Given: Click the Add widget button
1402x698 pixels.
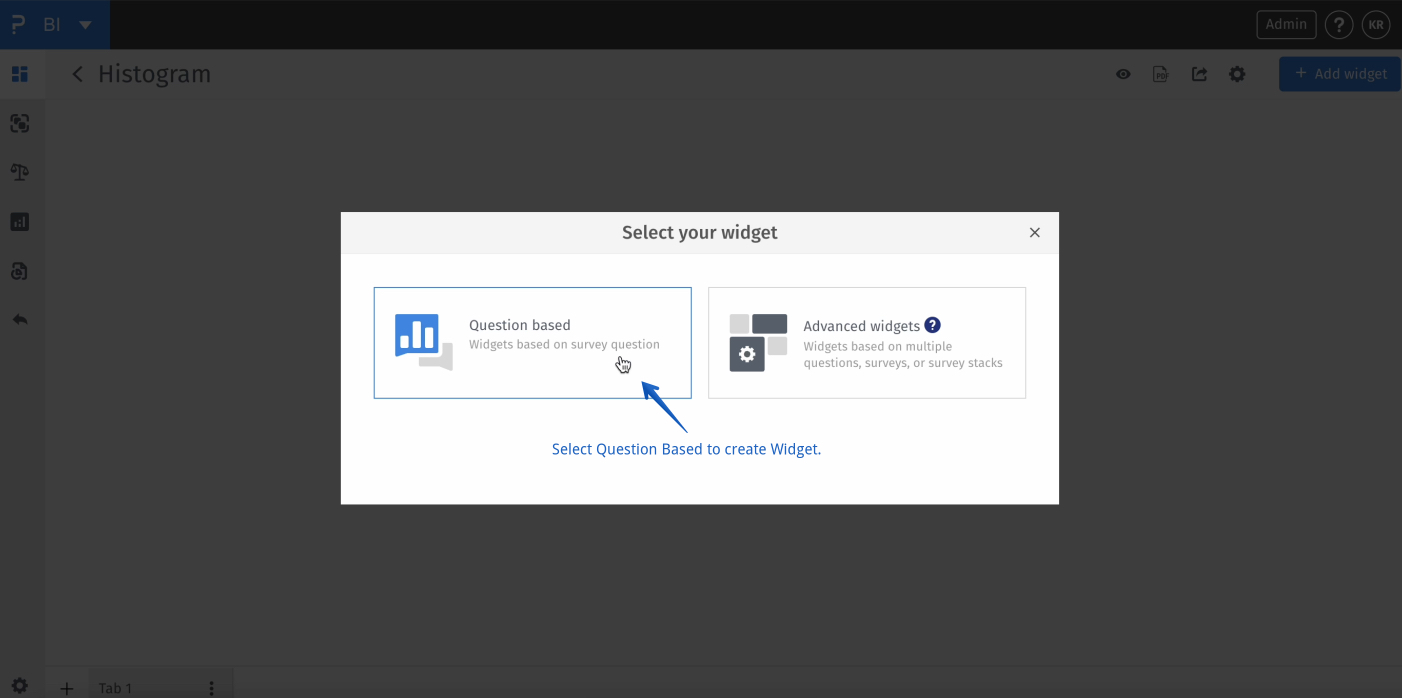Looking at the screenshot, I should [x=1339, y=73].
